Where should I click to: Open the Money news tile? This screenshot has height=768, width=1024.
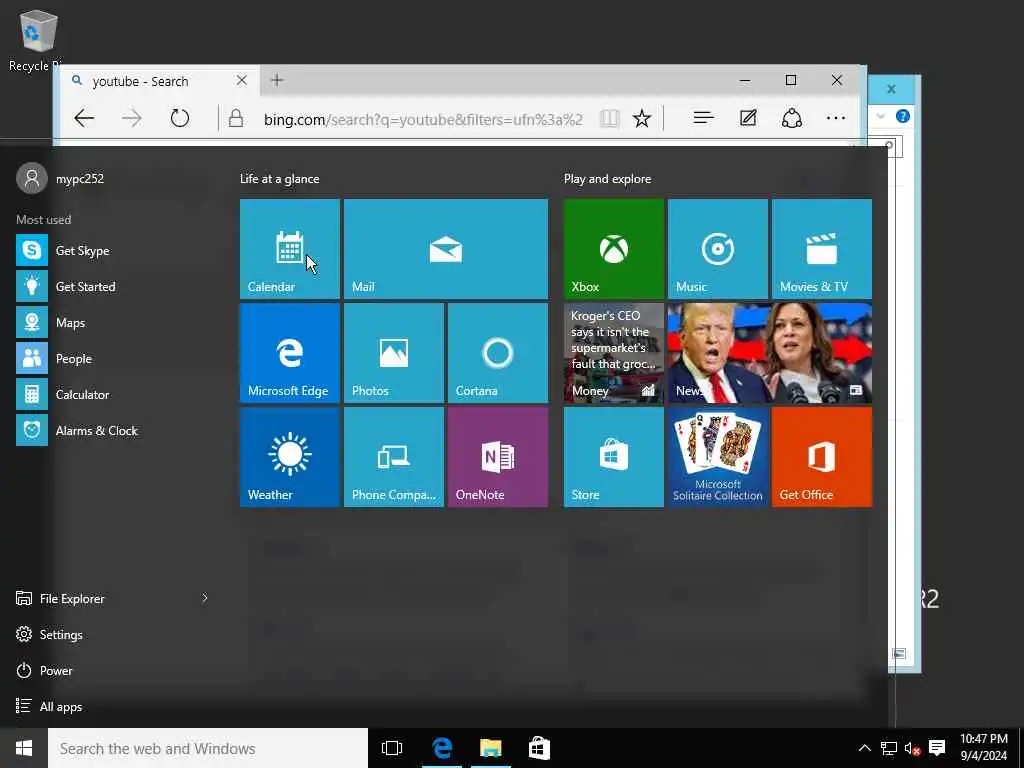[614, 353]
